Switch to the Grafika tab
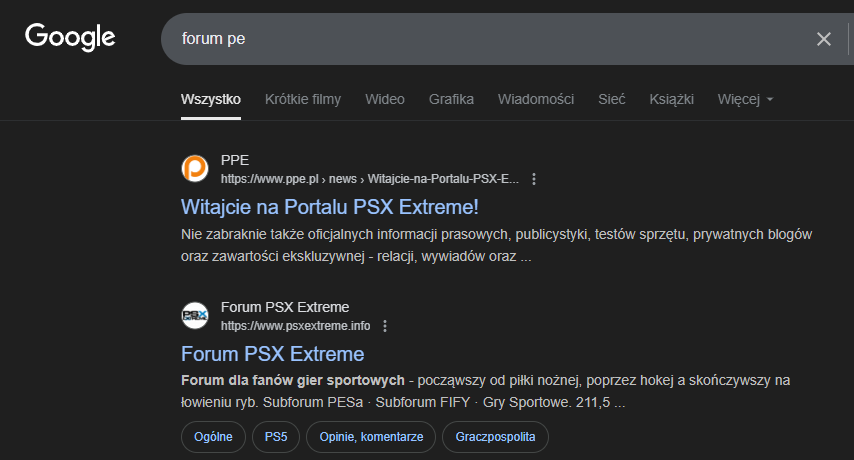This screenshot has width=854, height=460. [x=451, y=99]
